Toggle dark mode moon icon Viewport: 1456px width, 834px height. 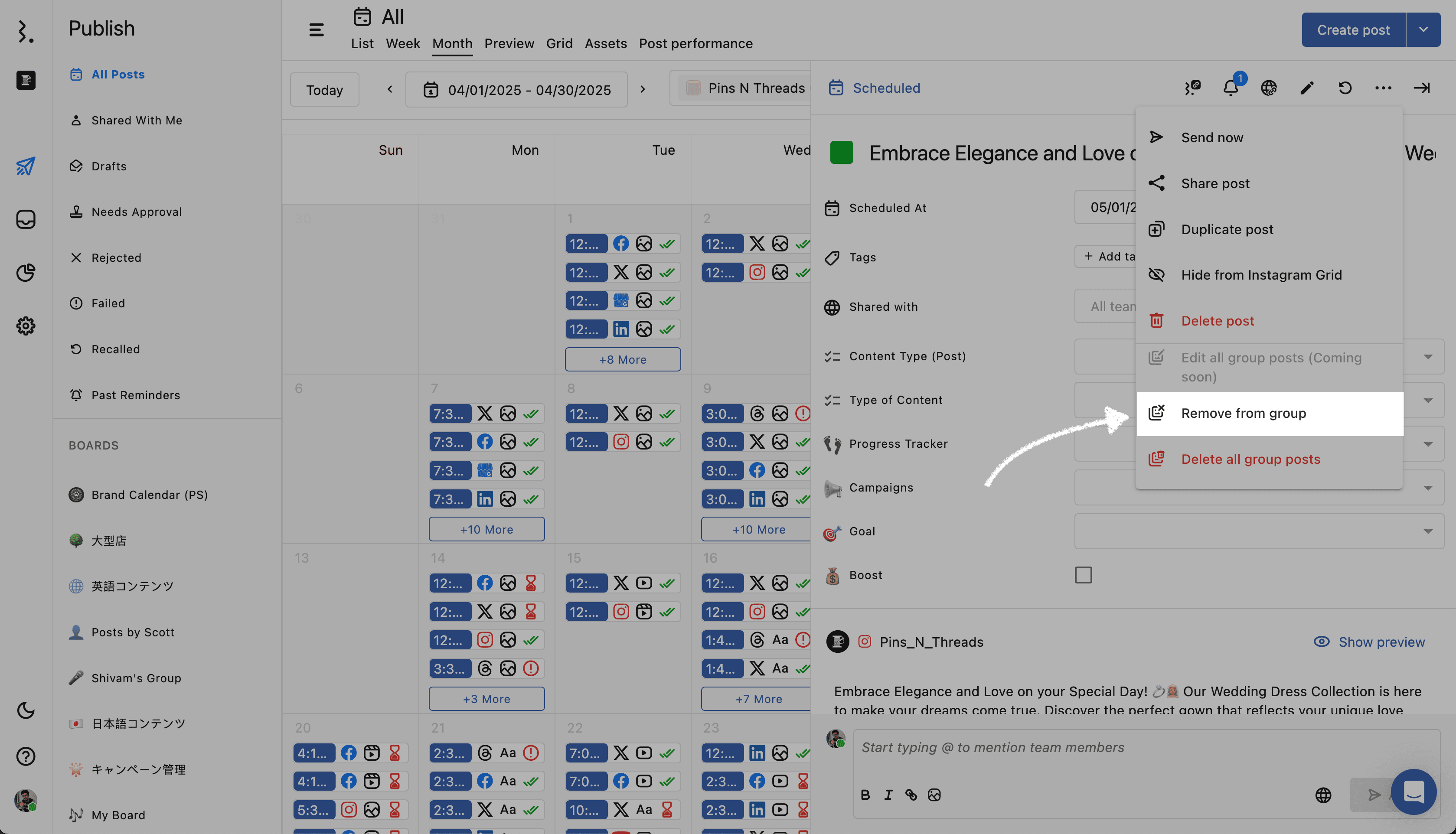pyautogui.click(x=26, y=710)
